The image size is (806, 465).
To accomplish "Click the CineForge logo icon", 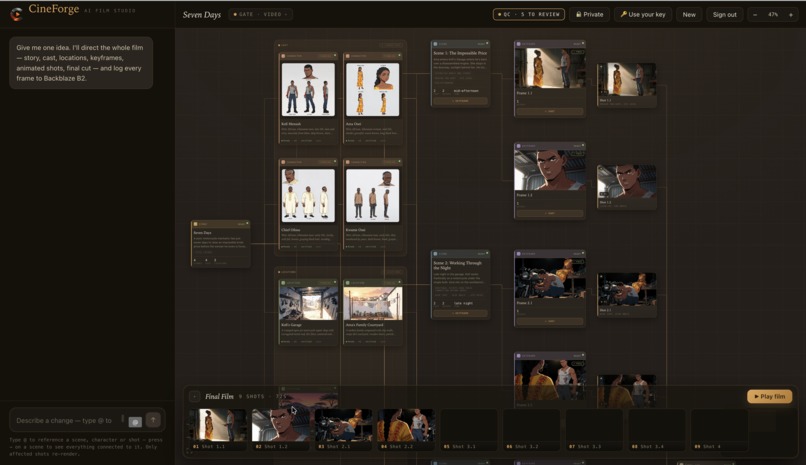I will click(16, 14).
